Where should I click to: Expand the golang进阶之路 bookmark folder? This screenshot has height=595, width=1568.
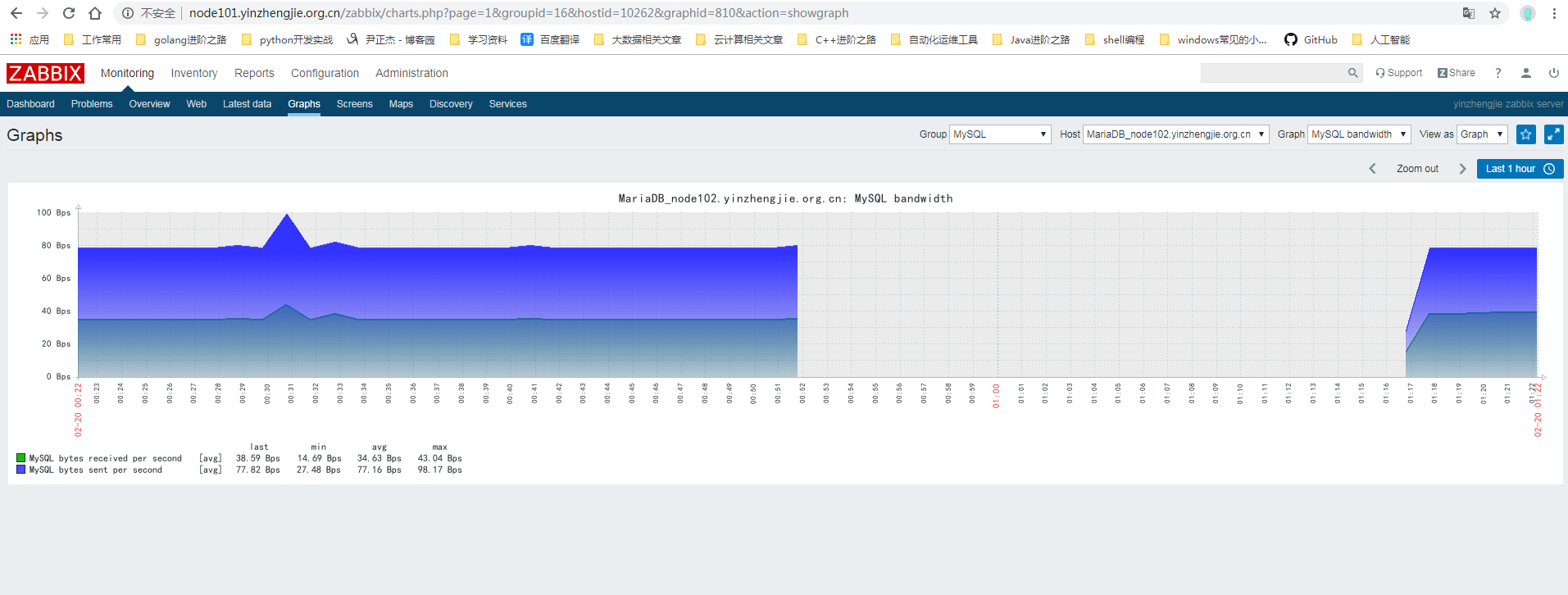click(180, 39)
